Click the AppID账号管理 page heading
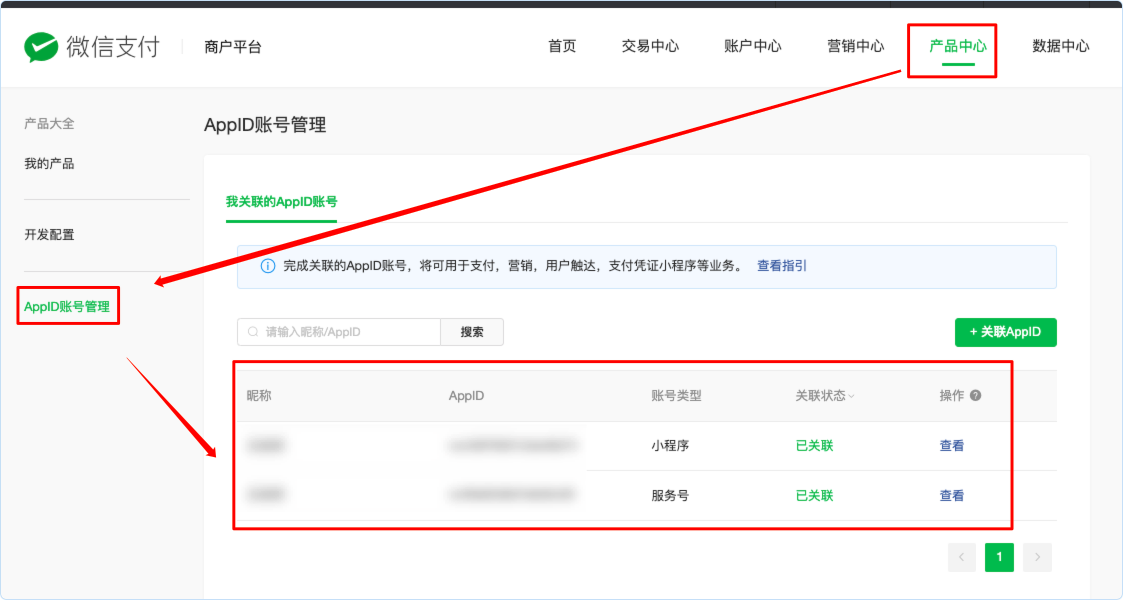This screenshot has height=600, width=1123. (x=265, y=125)
